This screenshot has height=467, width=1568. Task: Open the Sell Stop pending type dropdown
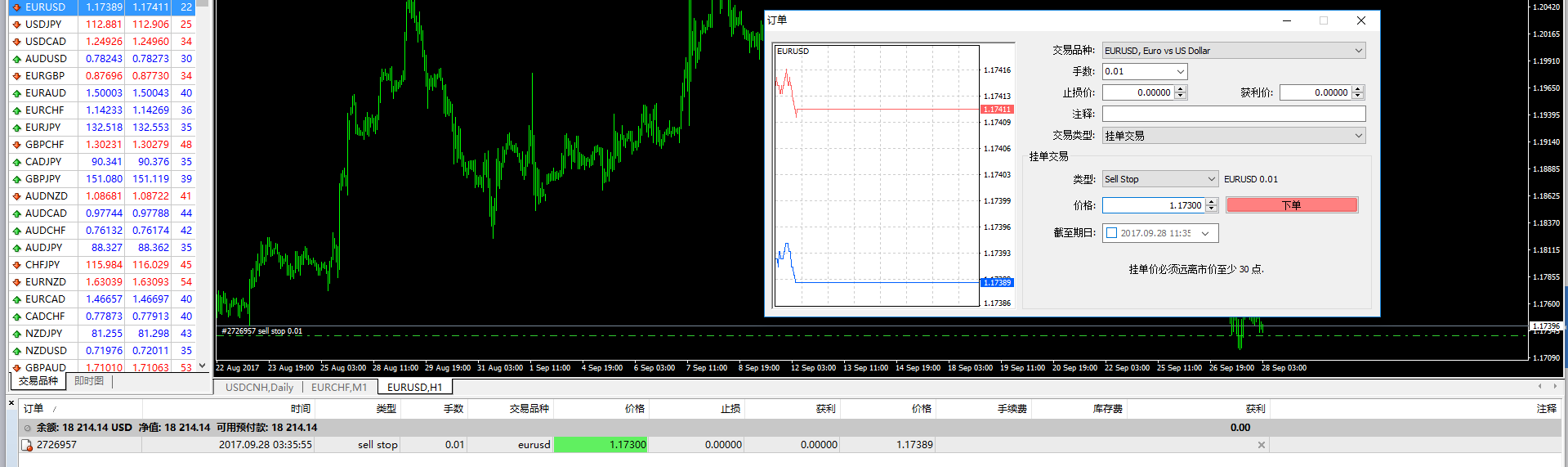pyautogui.click(x=1160, y=179)
